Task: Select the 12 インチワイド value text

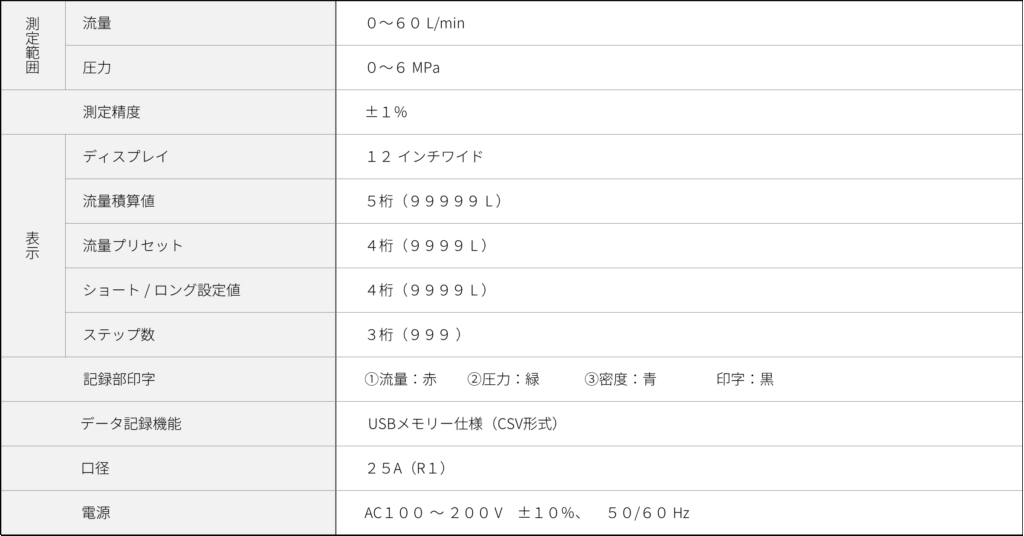Action: coord(425,156)
